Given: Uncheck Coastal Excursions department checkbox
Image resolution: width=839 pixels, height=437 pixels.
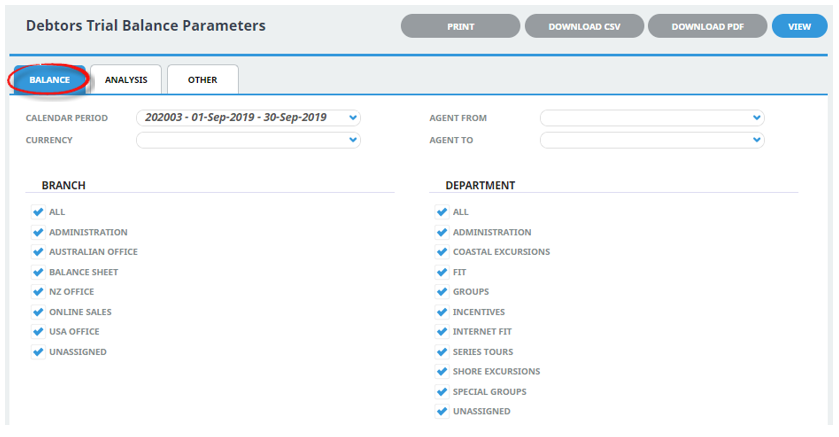Looking at the screenshot, I should click(441, 252).
